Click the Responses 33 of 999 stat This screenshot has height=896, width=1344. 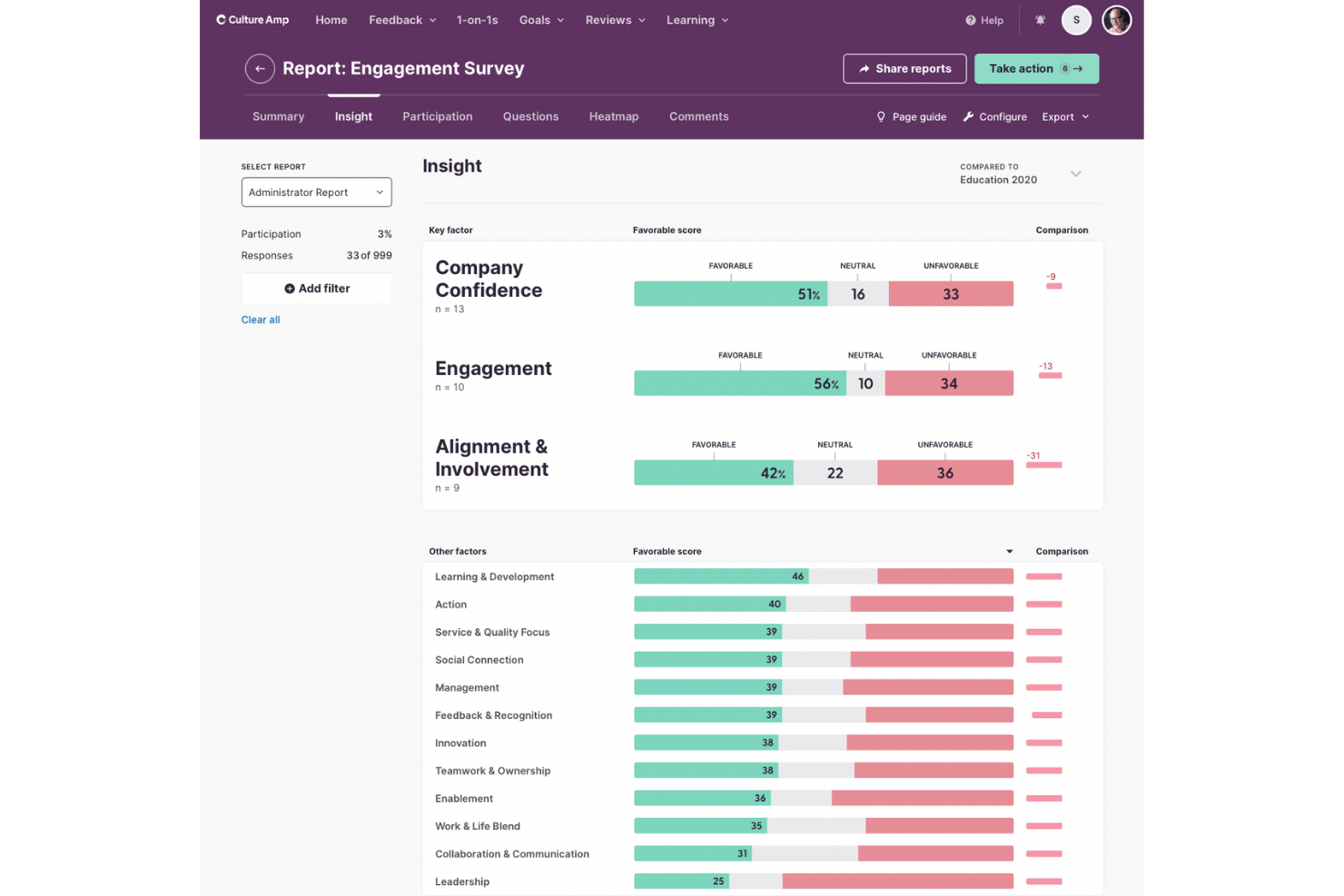click(316, 256)
